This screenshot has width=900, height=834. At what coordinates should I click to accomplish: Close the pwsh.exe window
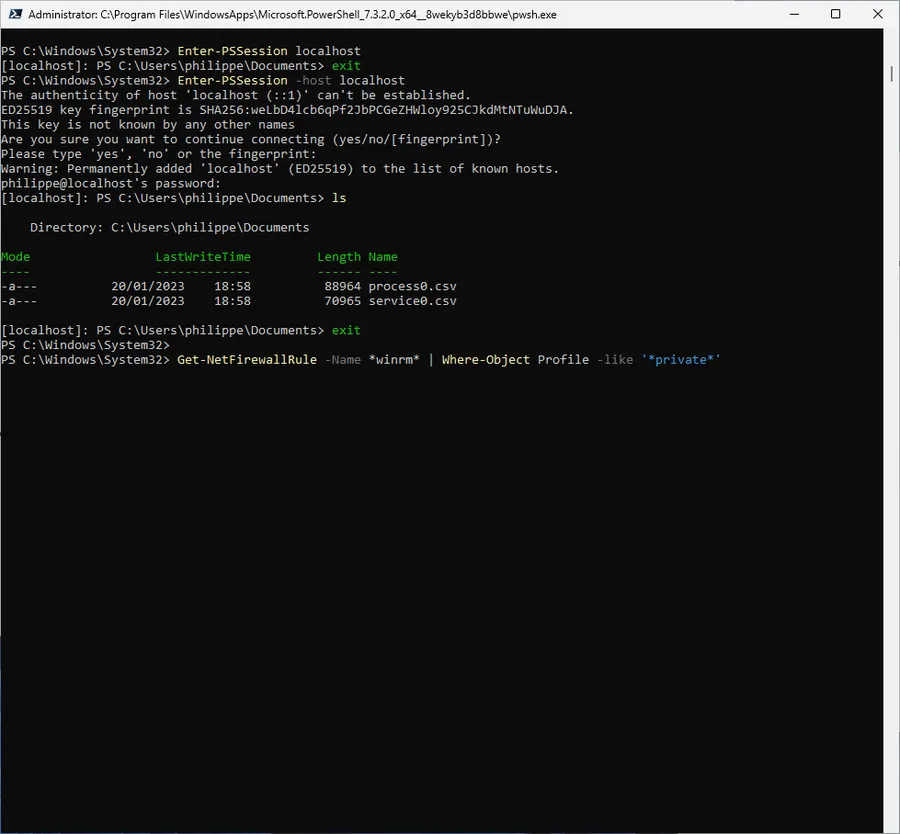878,14
